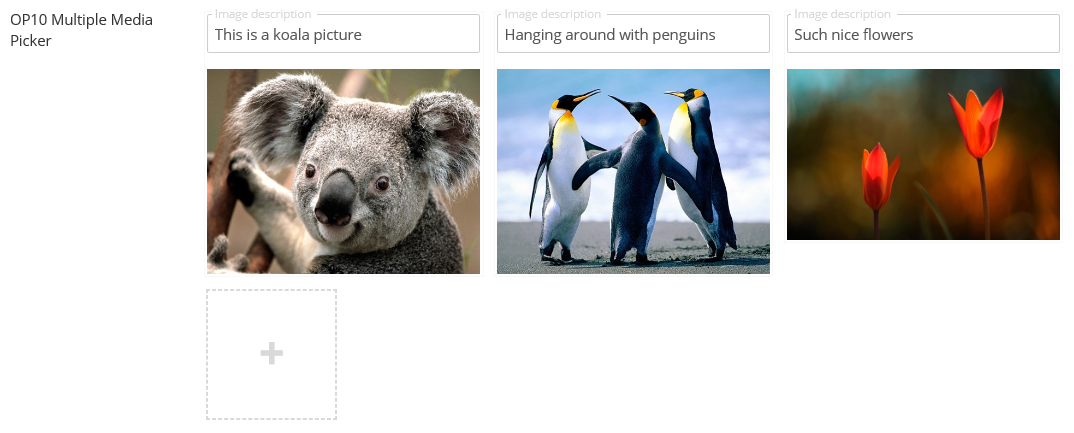The image size is (1074, 433).
Task: Click the 'Image description' label above flowers field
Action: click(x=842, y=14)
